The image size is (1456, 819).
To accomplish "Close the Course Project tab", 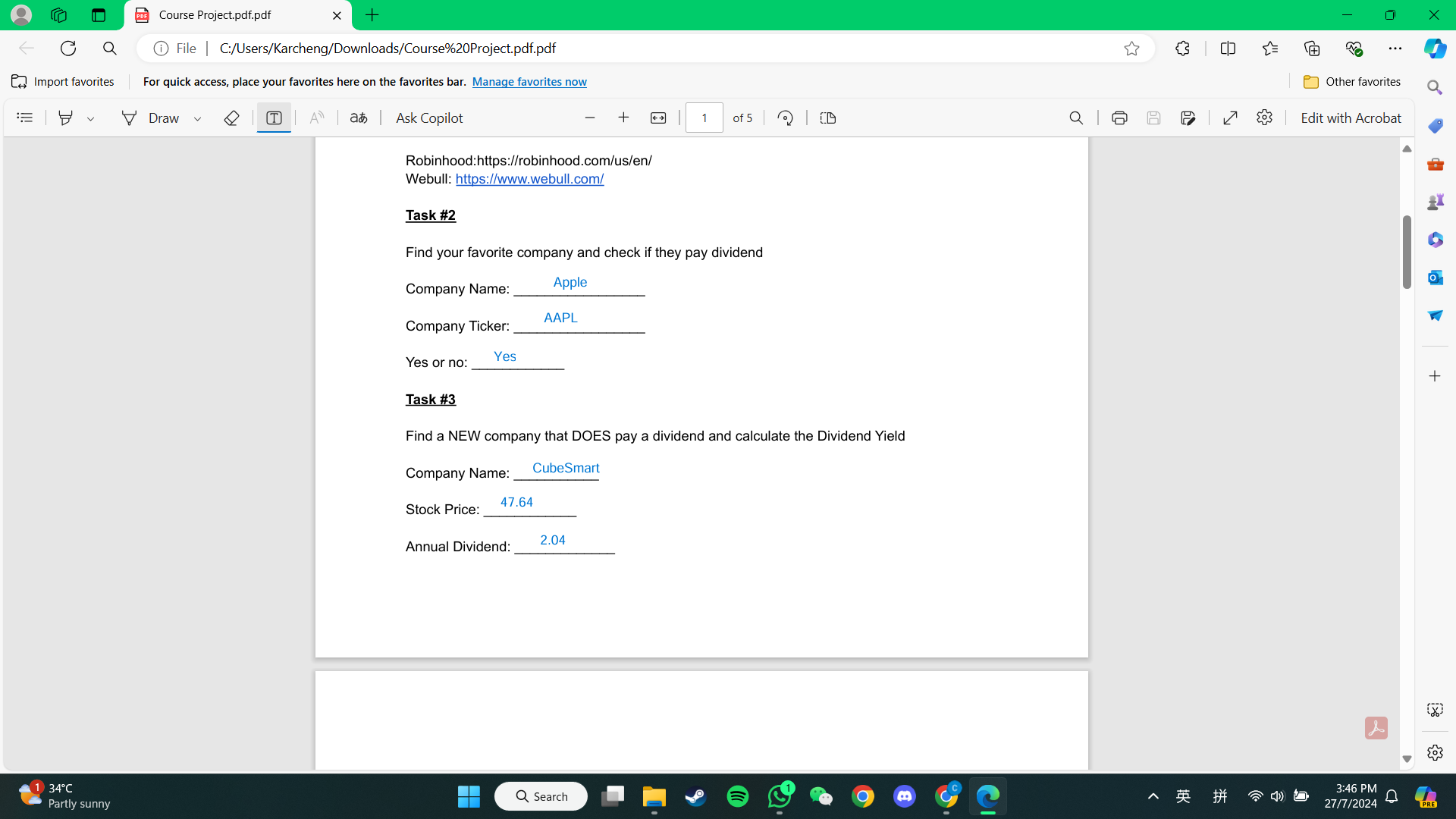I will point(337,15).
